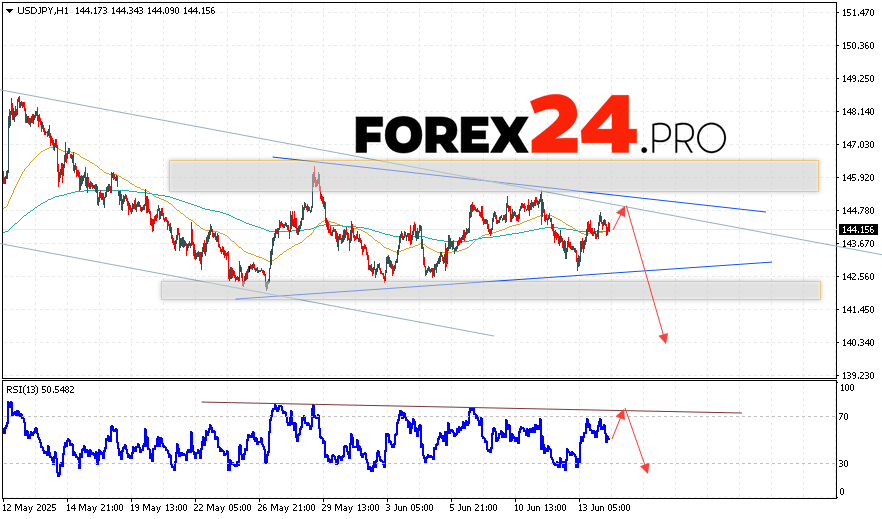
Task: Click the red downward forecast arrowhead on price chart
Action: 663,339
